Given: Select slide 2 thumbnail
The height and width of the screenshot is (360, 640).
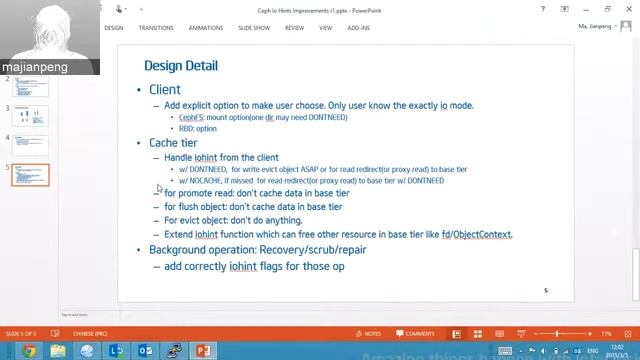Looking at the screenshot, I should point(31,86).
